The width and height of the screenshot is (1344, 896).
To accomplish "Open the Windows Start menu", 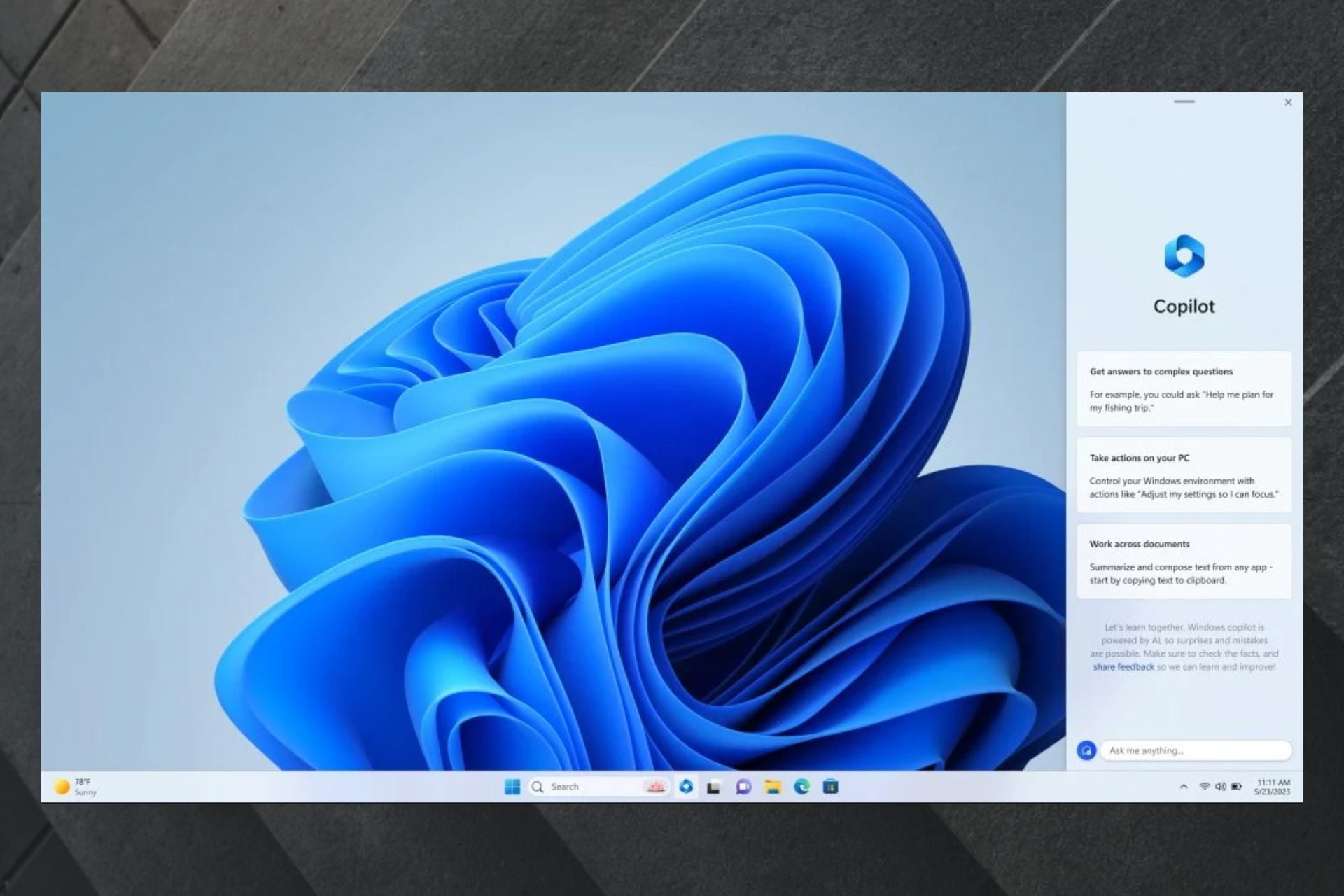I will click(512, 787).
